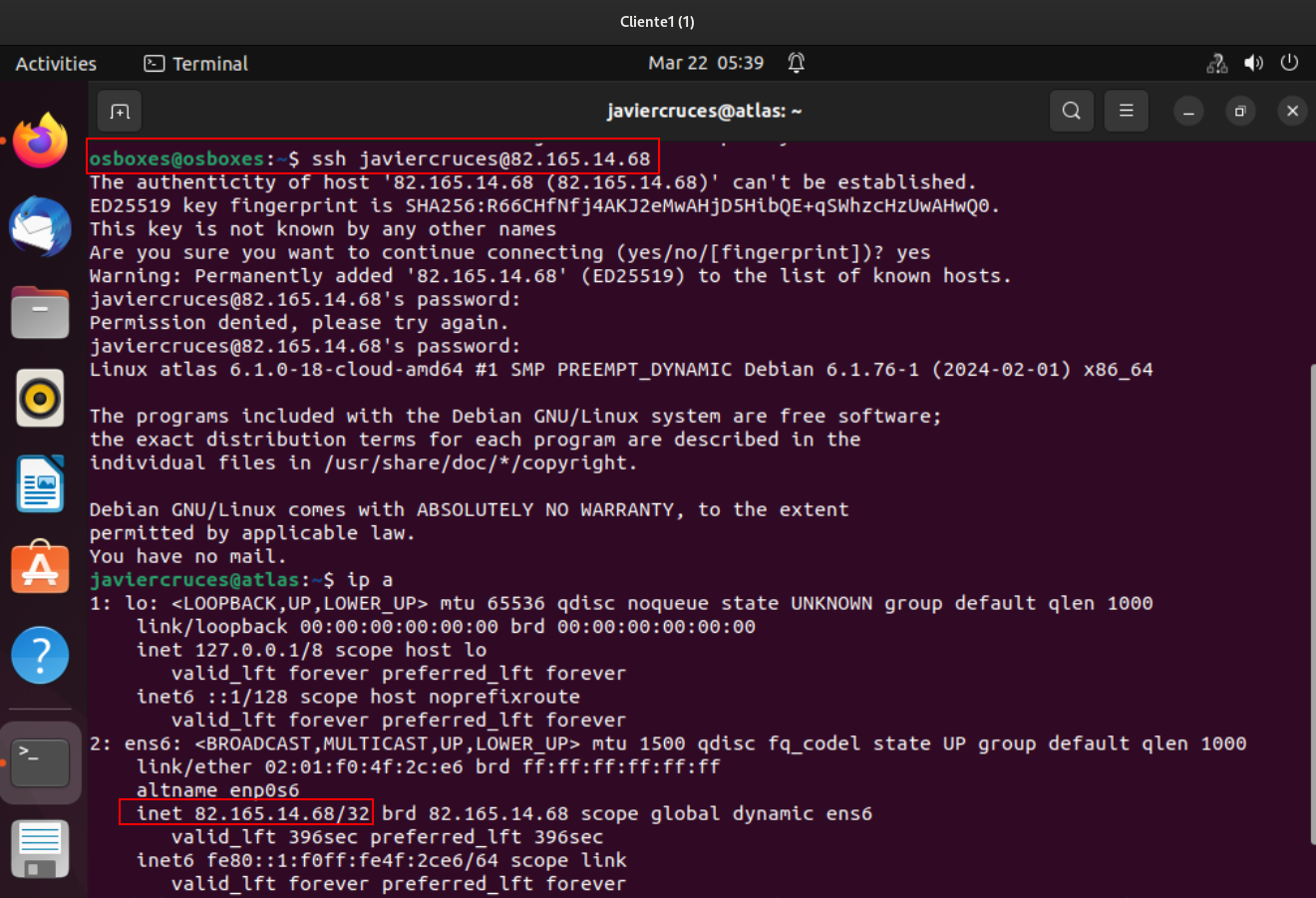Open the Terminal app menu in top bar
The image size is (1316, 898).
(196, 64)
